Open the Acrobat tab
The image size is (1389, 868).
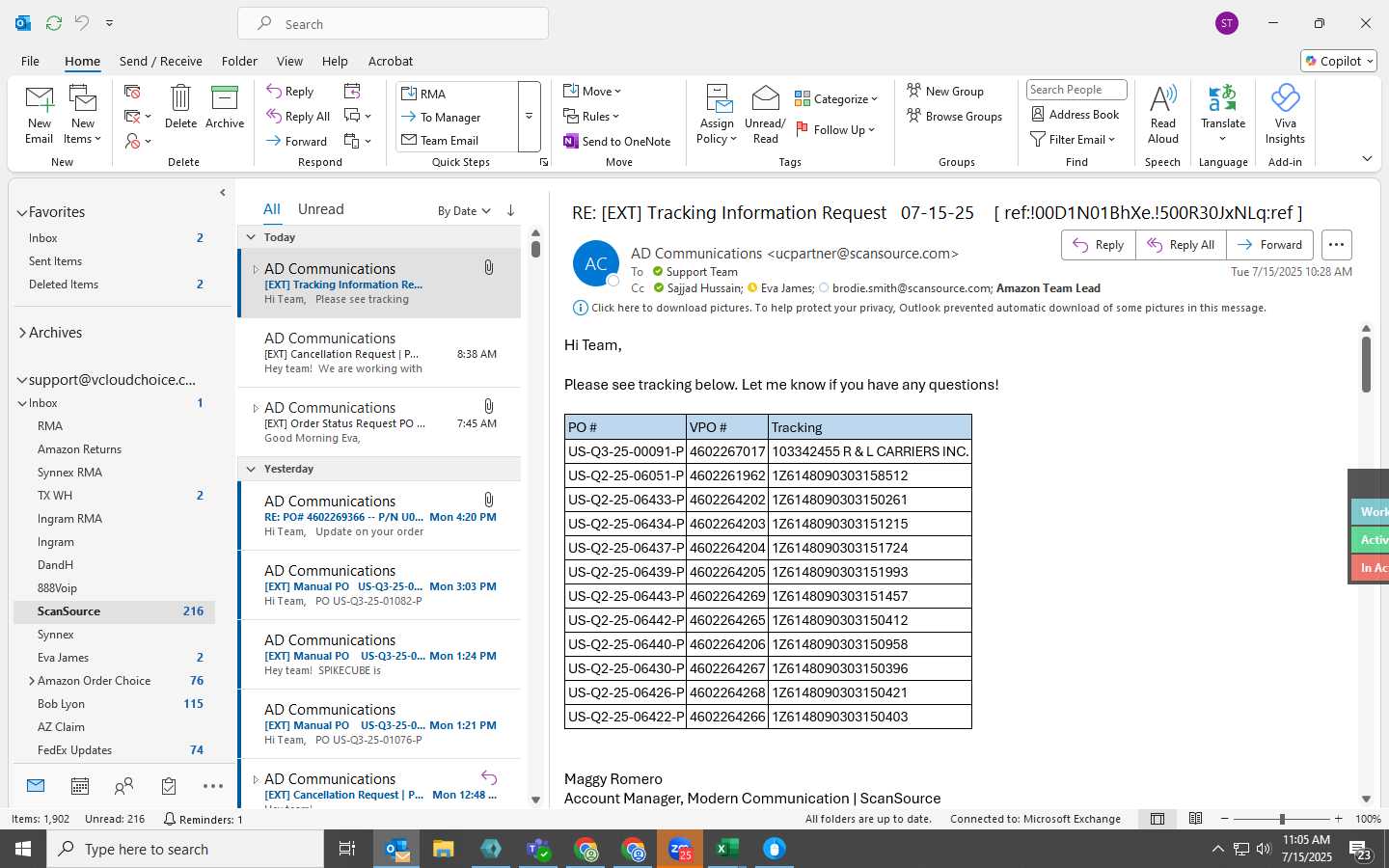(391, 61)
